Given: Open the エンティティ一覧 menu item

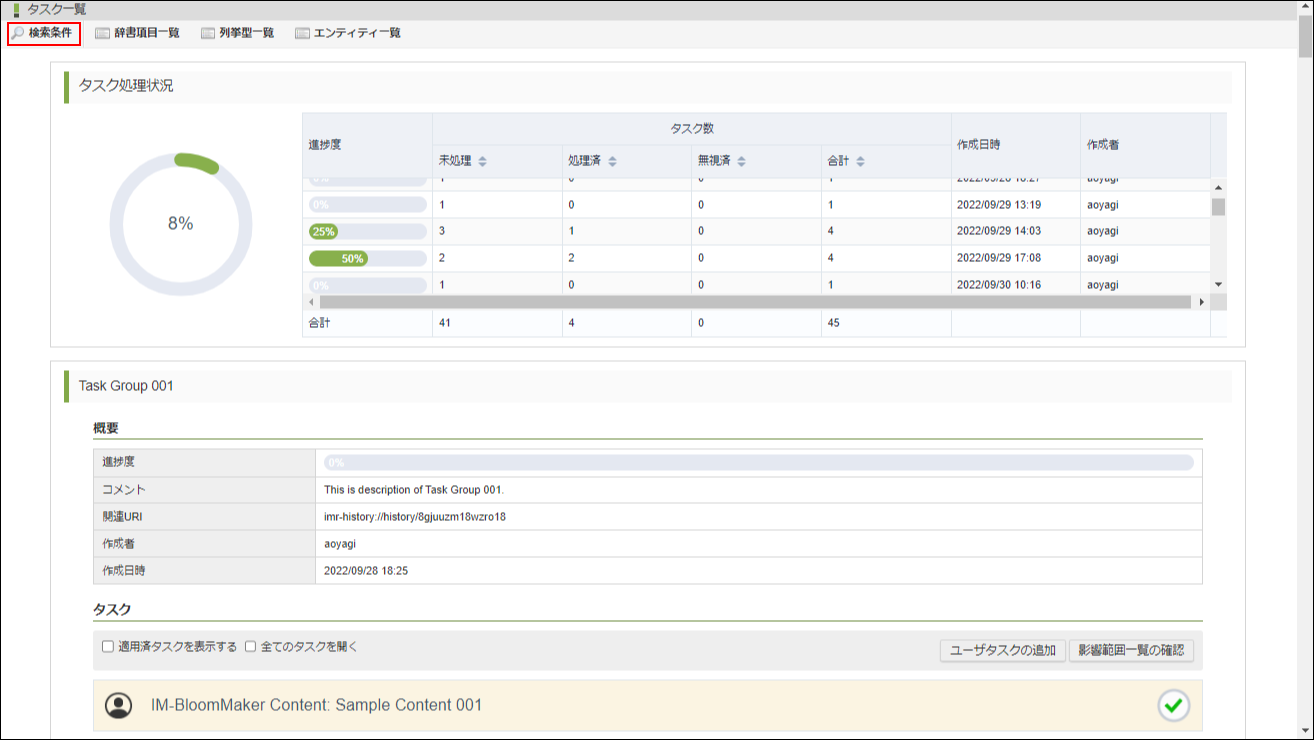Looking at the screenshot, I should [x=357, y=33].
